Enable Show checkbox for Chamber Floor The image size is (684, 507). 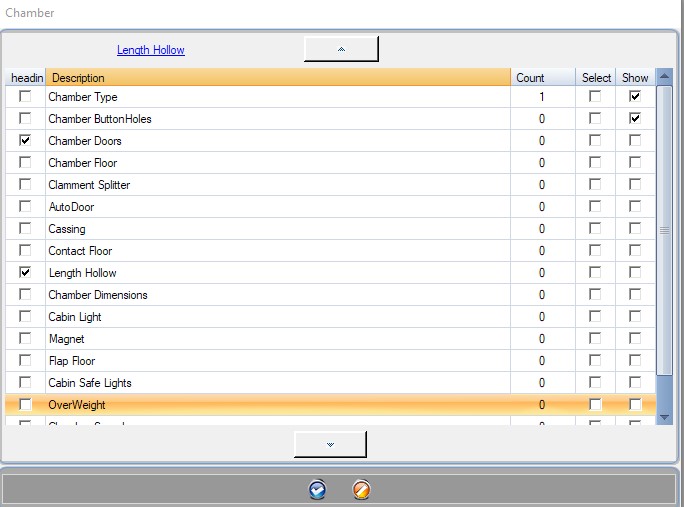click(x=635, y=163)
